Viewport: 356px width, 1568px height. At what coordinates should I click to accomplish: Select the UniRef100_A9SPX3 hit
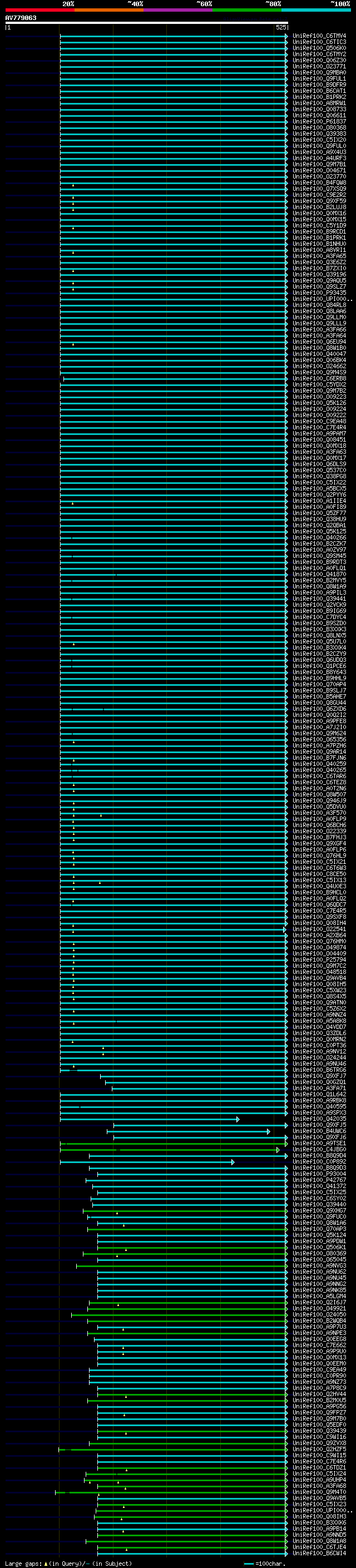[x=319, y=1112]
